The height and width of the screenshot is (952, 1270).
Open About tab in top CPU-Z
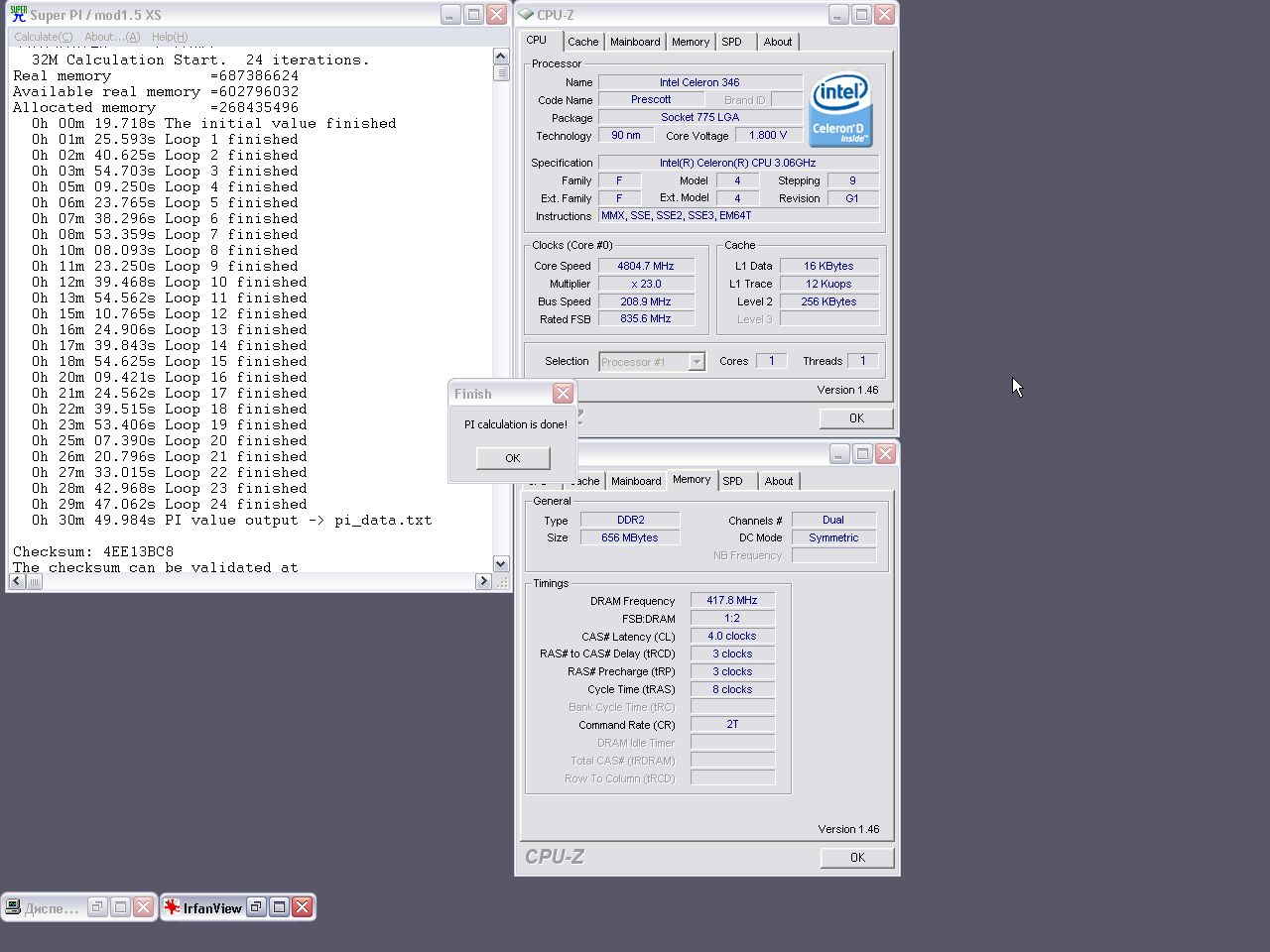778,42
